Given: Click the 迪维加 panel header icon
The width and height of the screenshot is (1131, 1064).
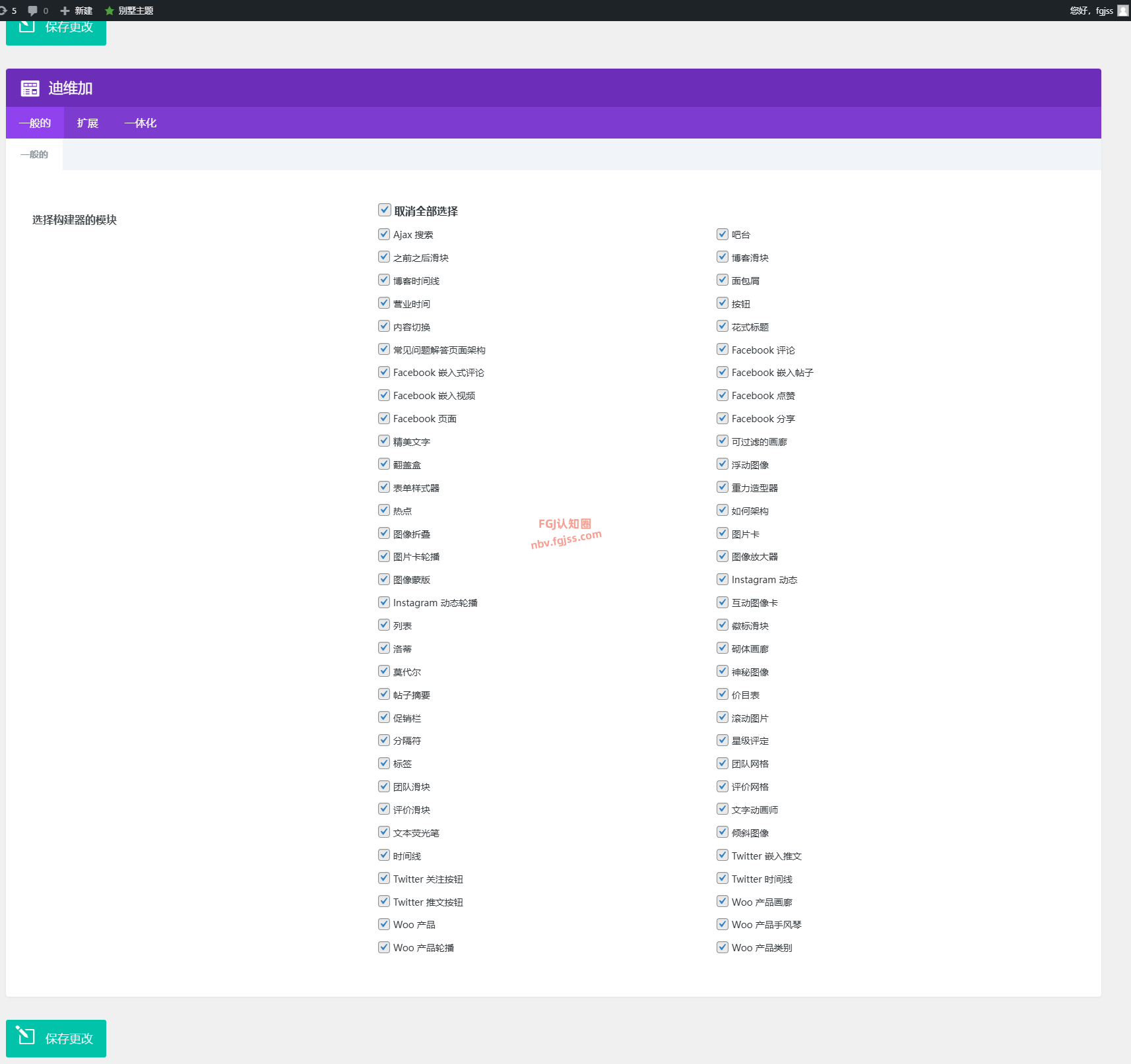Looking at the screenshot, I should coord(30,88).
